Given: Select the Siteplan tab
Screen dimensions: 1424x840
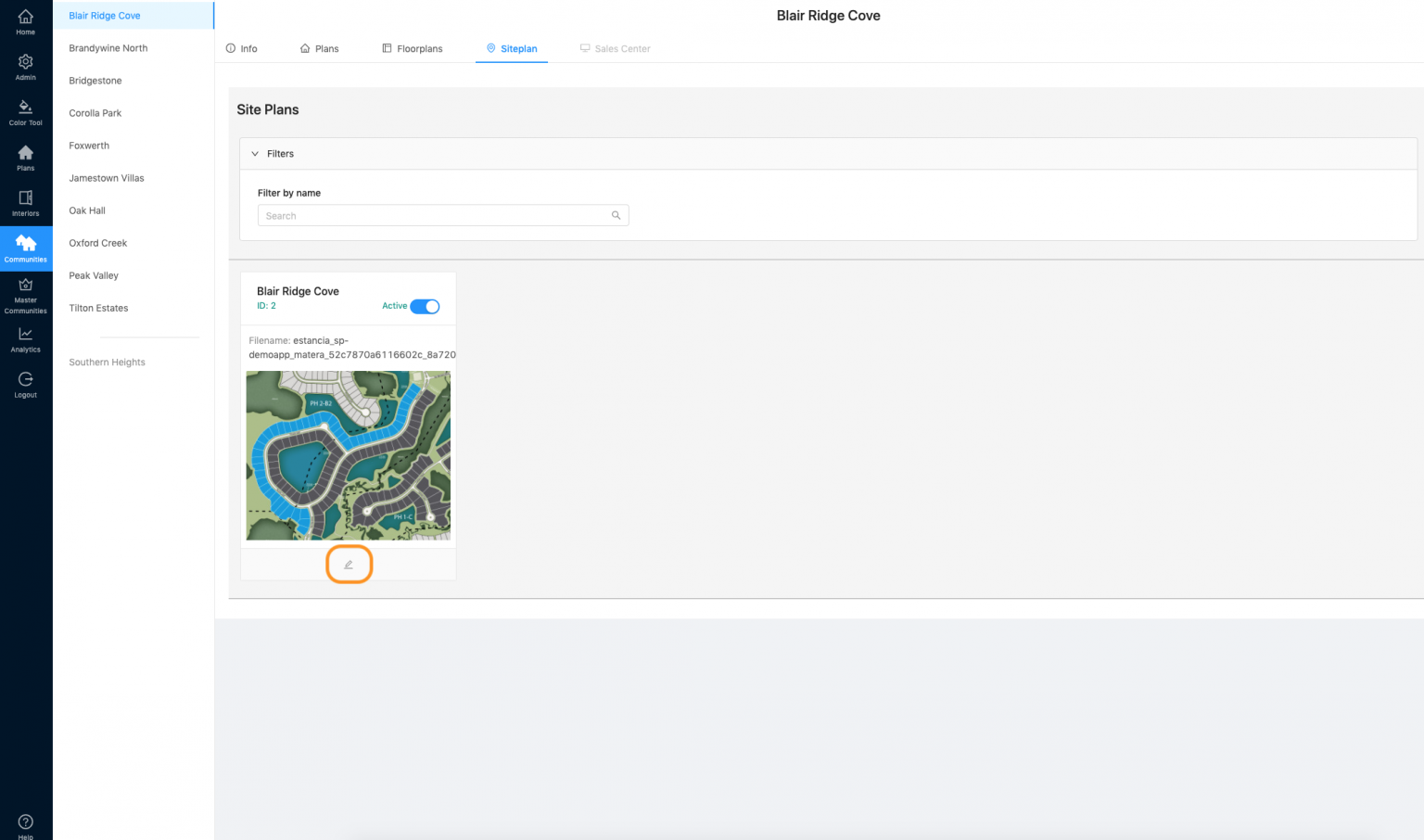Looking at the screenshot, I should pyautogui.click(x=512, y=48).
